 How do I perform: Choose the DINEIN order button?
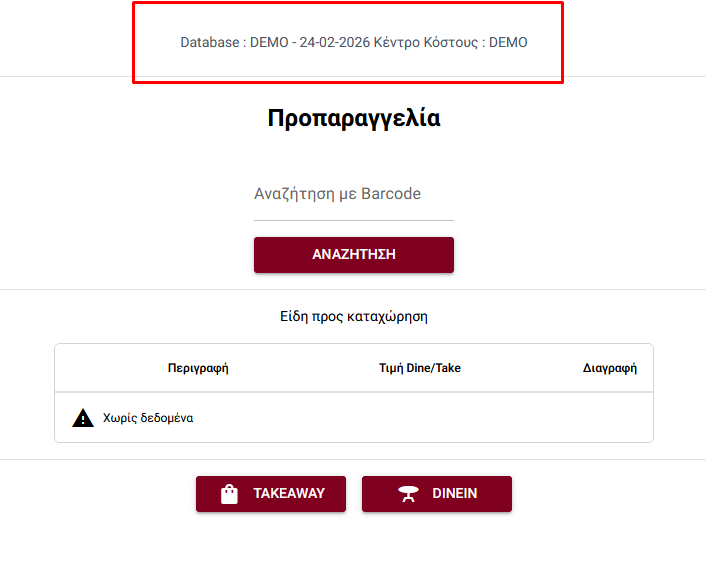436,494
